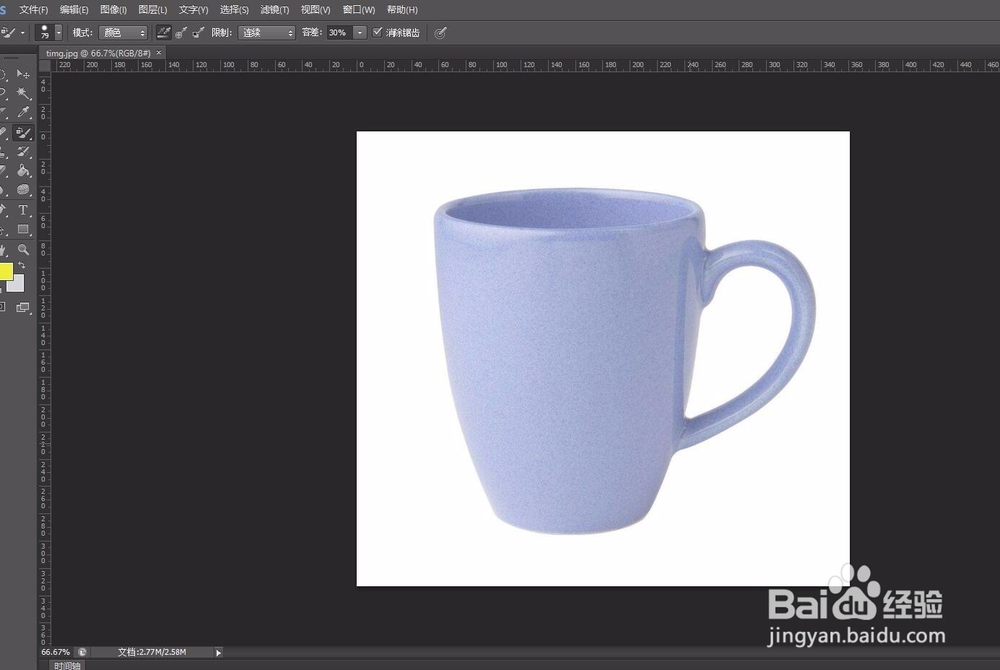
Task: Select the History Brush tool
Action: click(23, 152)
